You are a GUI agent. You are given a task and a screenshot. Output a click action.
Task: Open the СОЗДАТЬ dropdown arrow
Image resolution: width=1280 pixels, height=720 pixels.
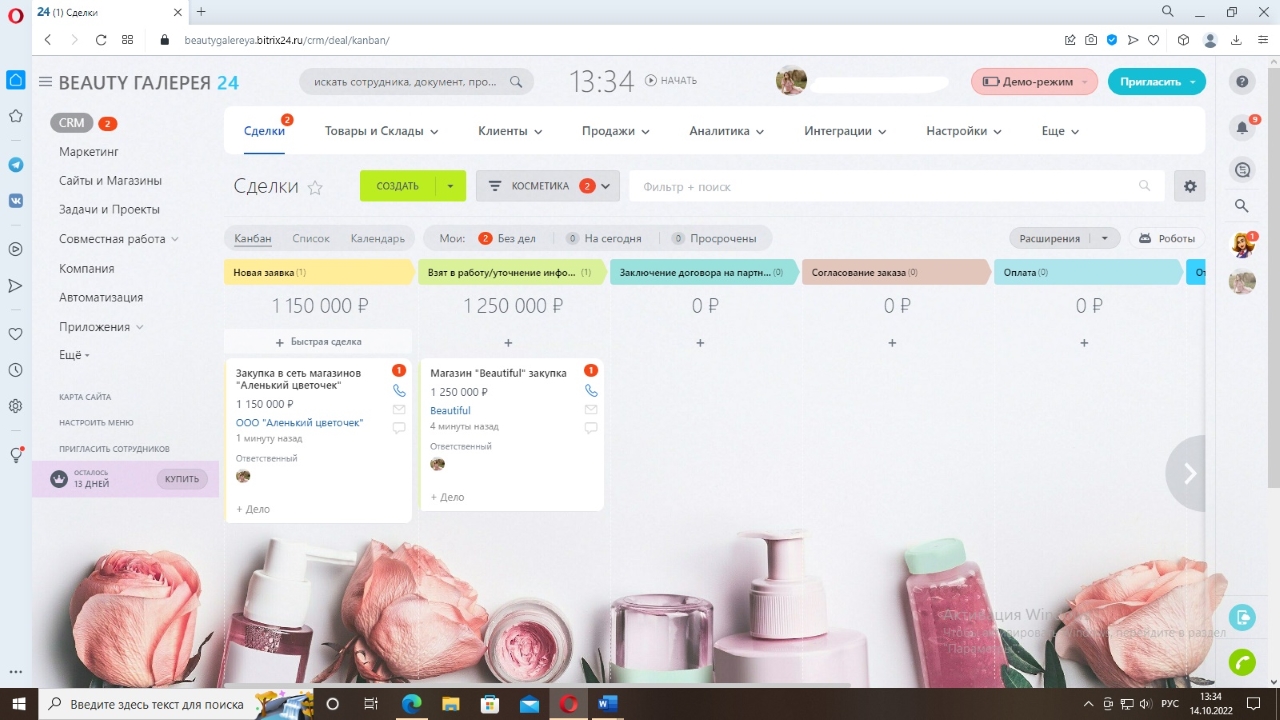(x=450, y=186)
